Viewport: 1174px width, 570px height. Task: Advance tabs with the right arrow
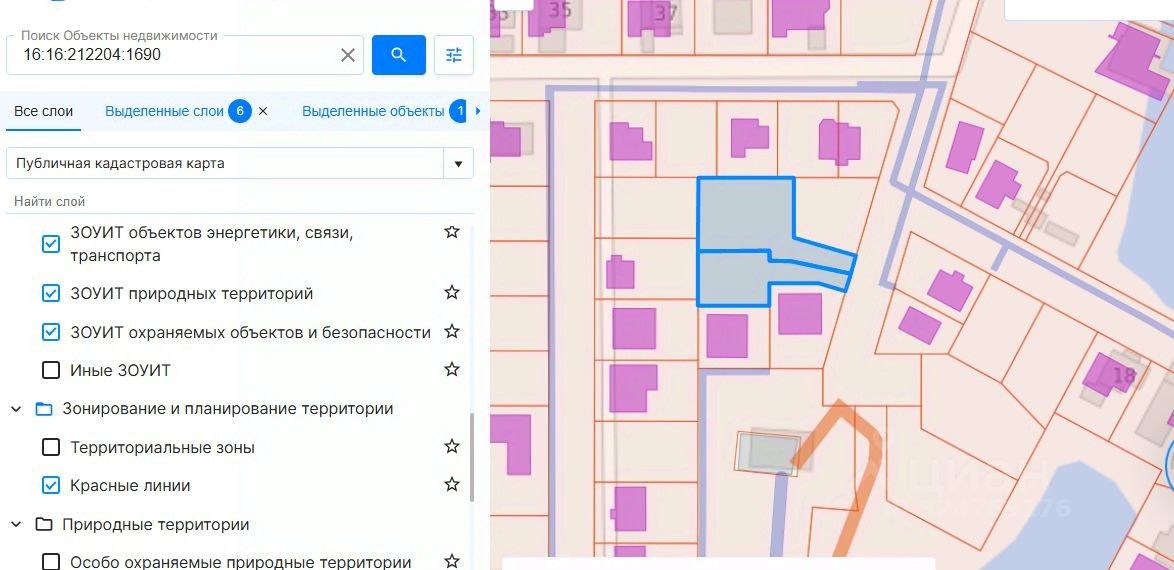[x=478, y=111]
